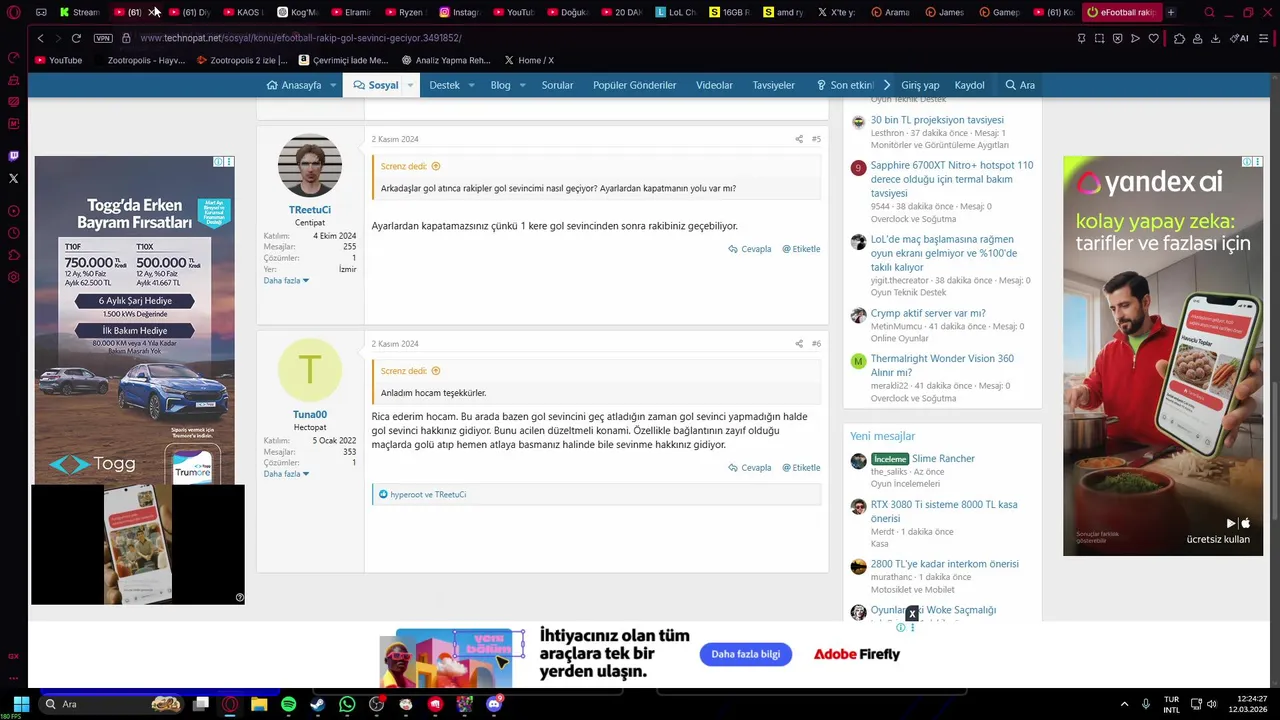
Task: Click the browser back arrow
Action: [x=40, y=38]
